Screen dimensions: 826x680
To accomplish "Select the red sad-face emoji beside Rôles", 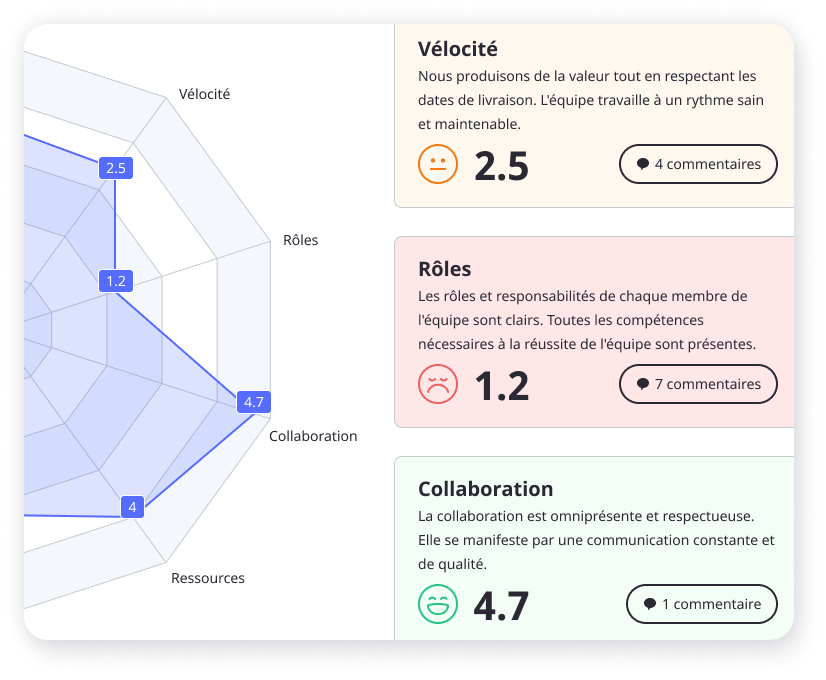I will point(437,384).
